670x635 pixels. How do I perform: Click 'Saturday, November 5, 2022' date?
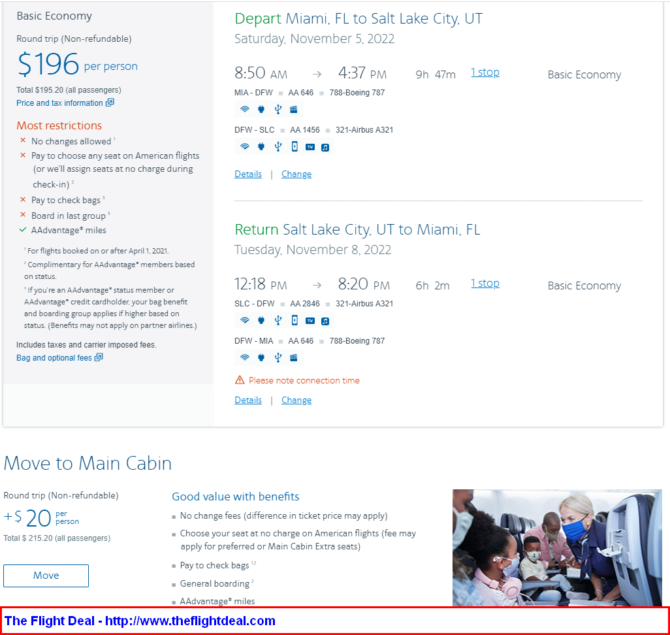(314, 39)
